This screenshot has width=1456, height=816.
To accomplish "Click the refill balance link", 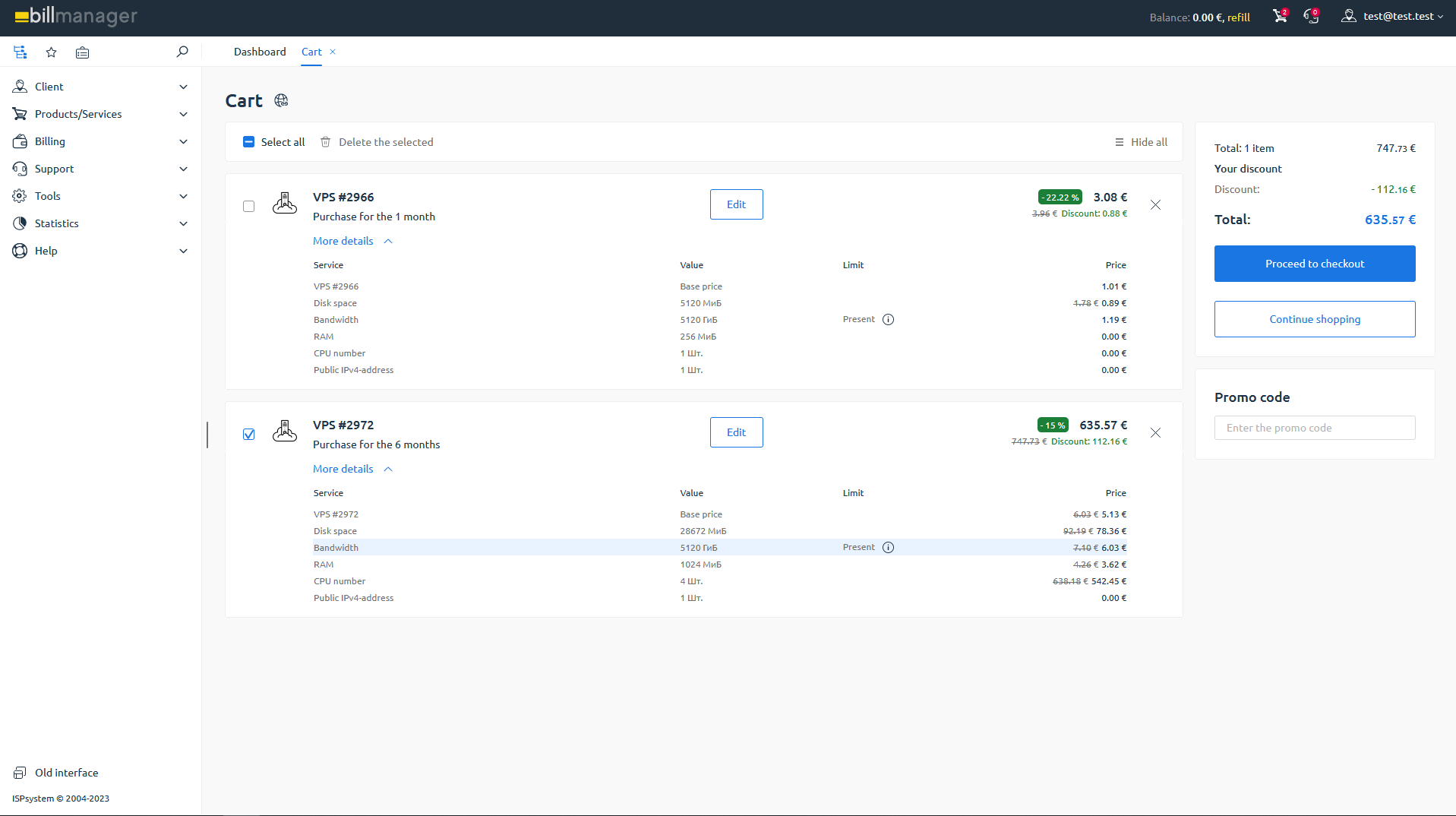I will 1238,17.
